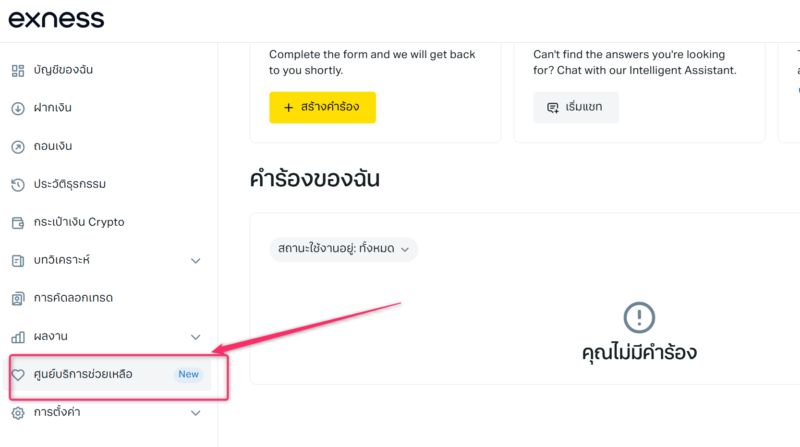The height and width of the screenshot is (447, 800).
Task: Click the transaction history clock icon
Action: click(x=17, y=184)
